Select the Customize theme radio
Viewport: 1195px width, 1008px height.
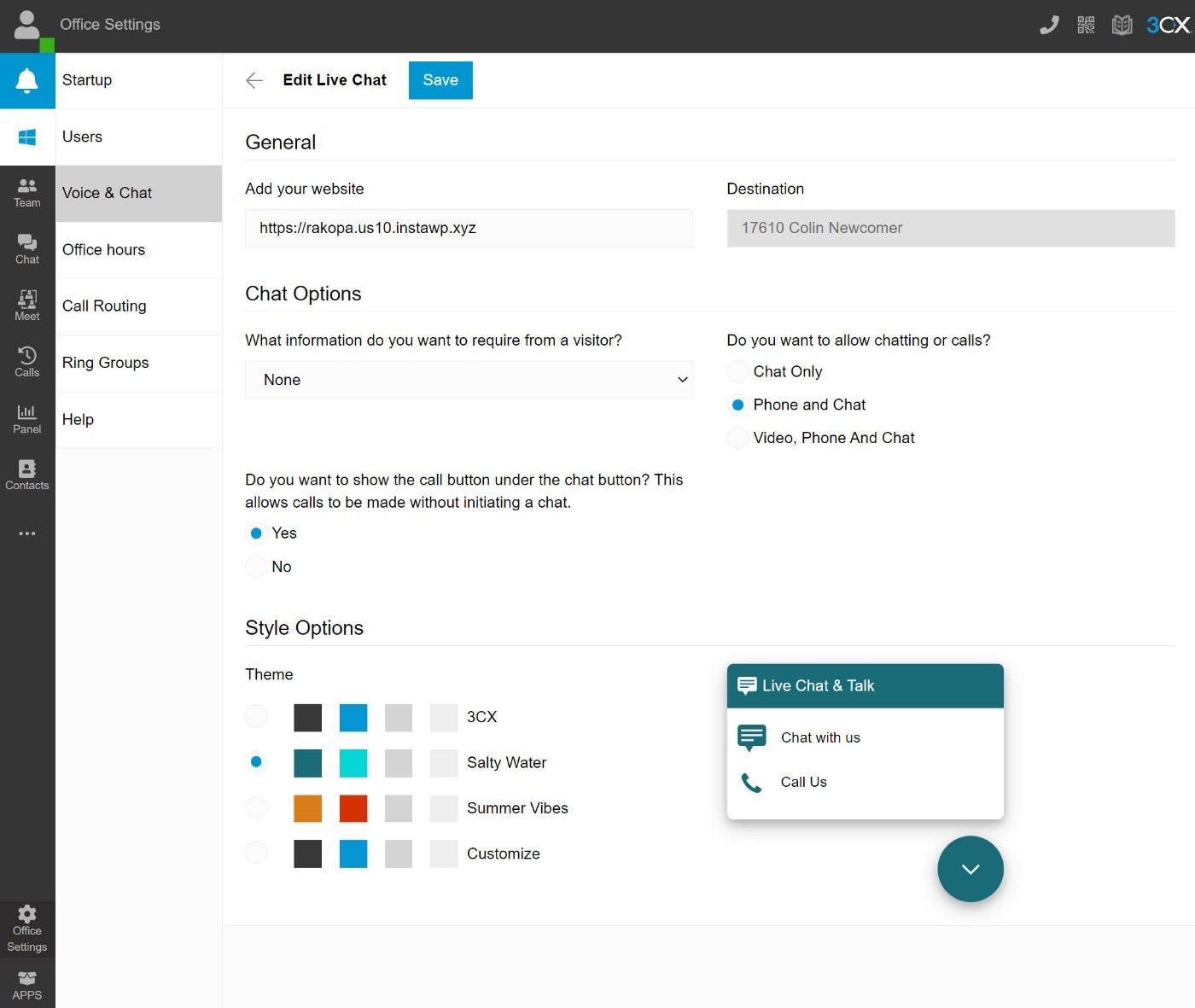pos(256,852)
